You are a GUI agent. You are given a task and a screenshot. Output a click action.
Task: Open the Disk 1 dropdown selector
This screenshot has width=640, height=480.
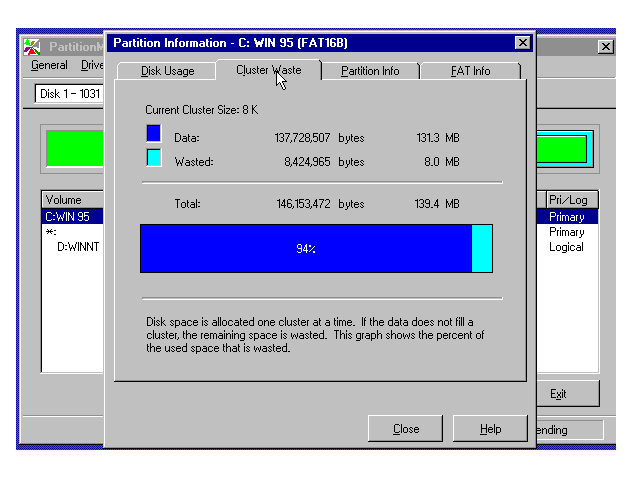69,94
